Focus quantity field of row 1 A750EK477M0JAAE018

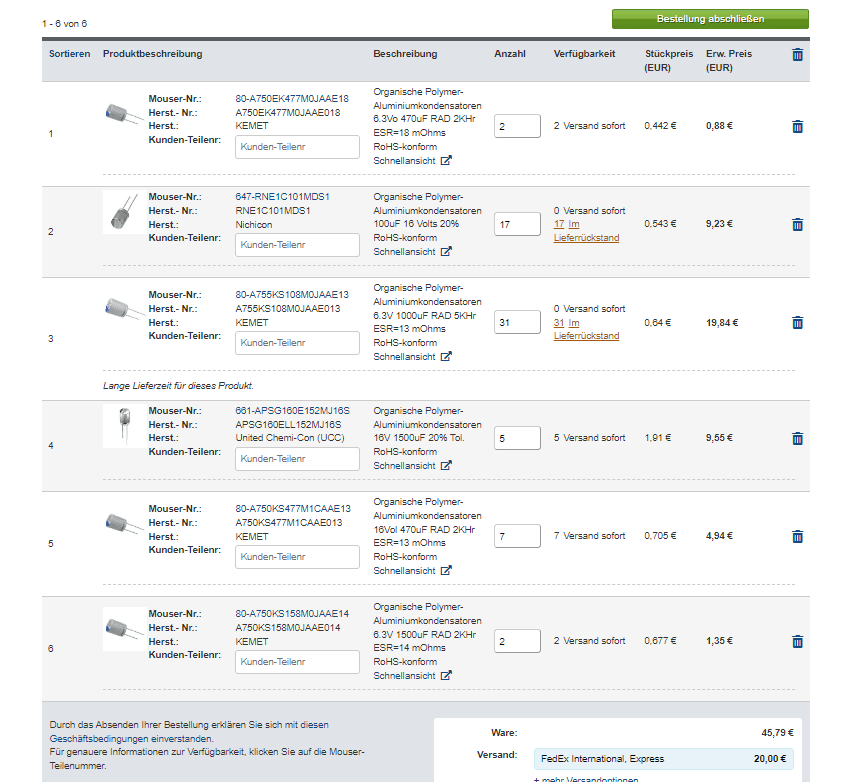pyautogui.click(x=517, y=126)
